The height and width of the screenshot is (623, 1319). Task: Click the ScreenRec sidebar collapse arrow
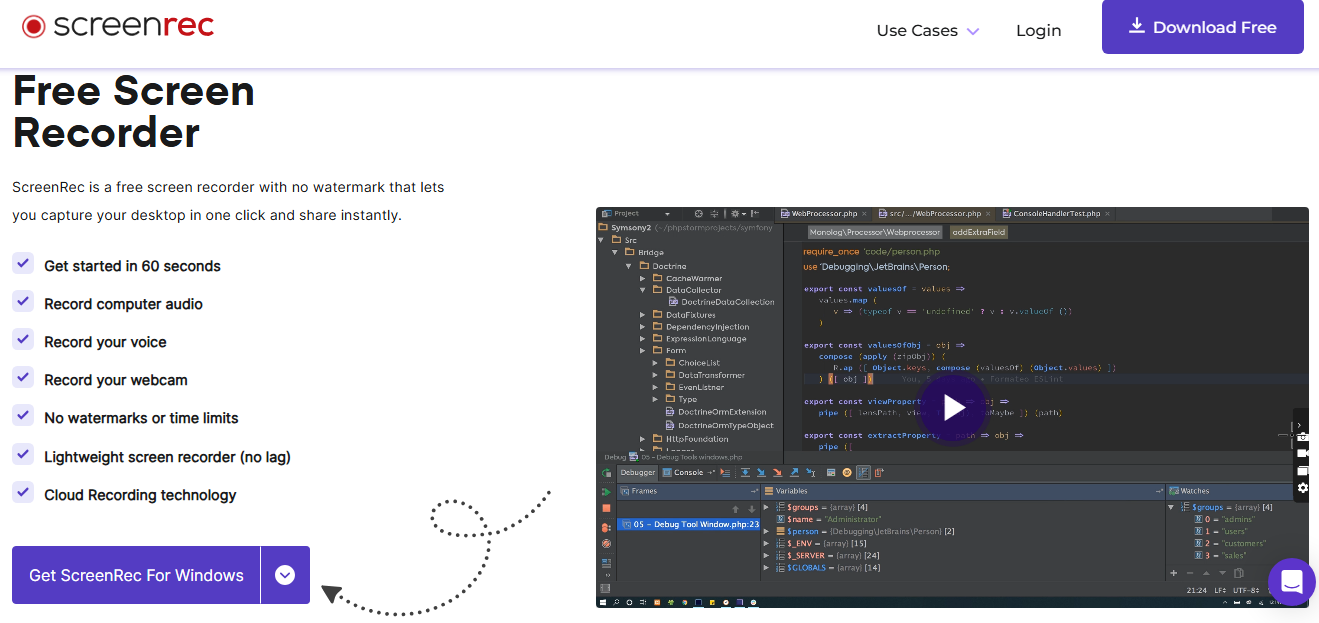pyautogui.click(x=1299, y=425)
